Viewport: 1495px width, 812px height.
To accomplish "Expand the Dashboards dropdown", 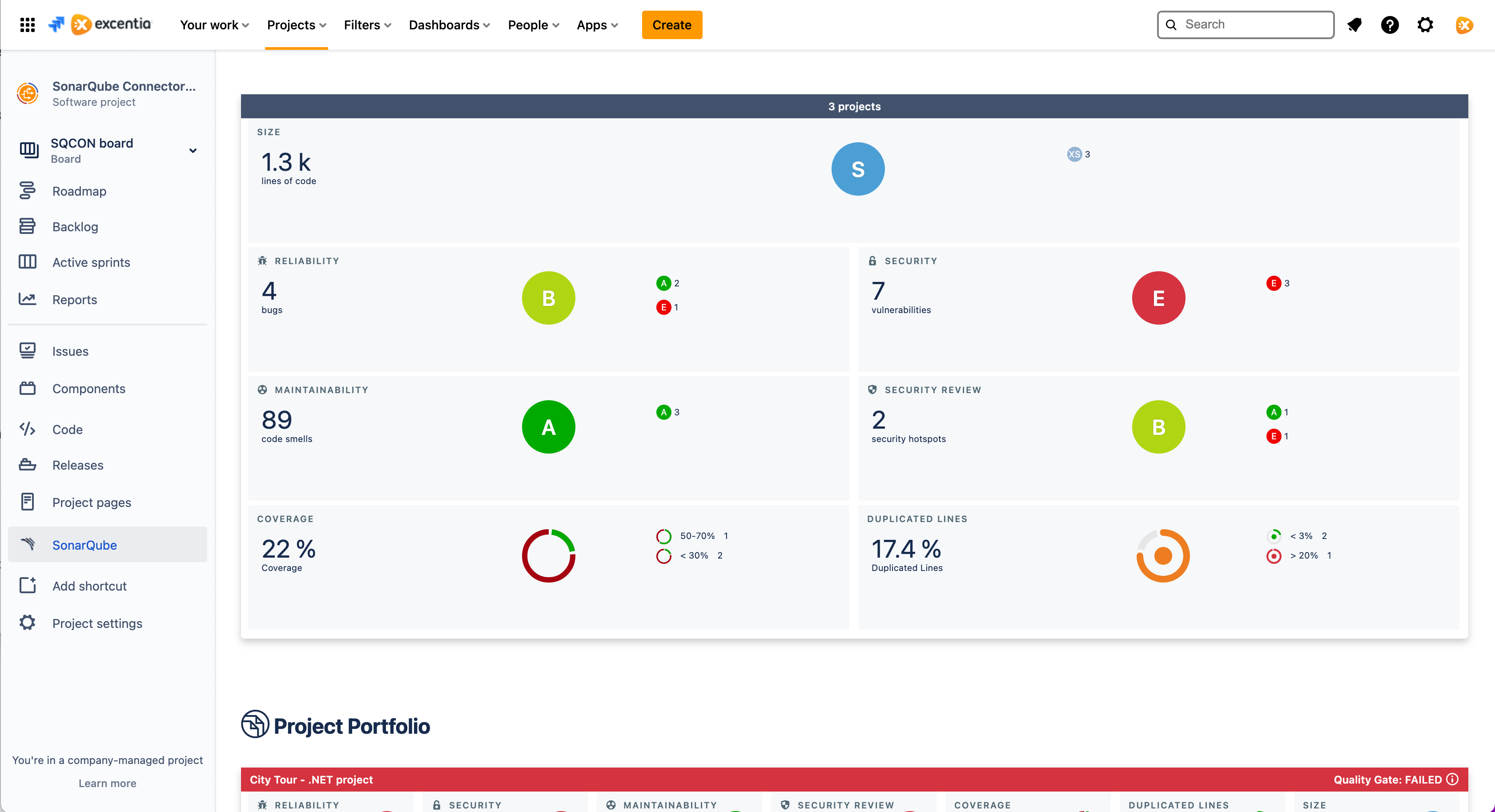I will pyautogui.click(x=450, y=25).
